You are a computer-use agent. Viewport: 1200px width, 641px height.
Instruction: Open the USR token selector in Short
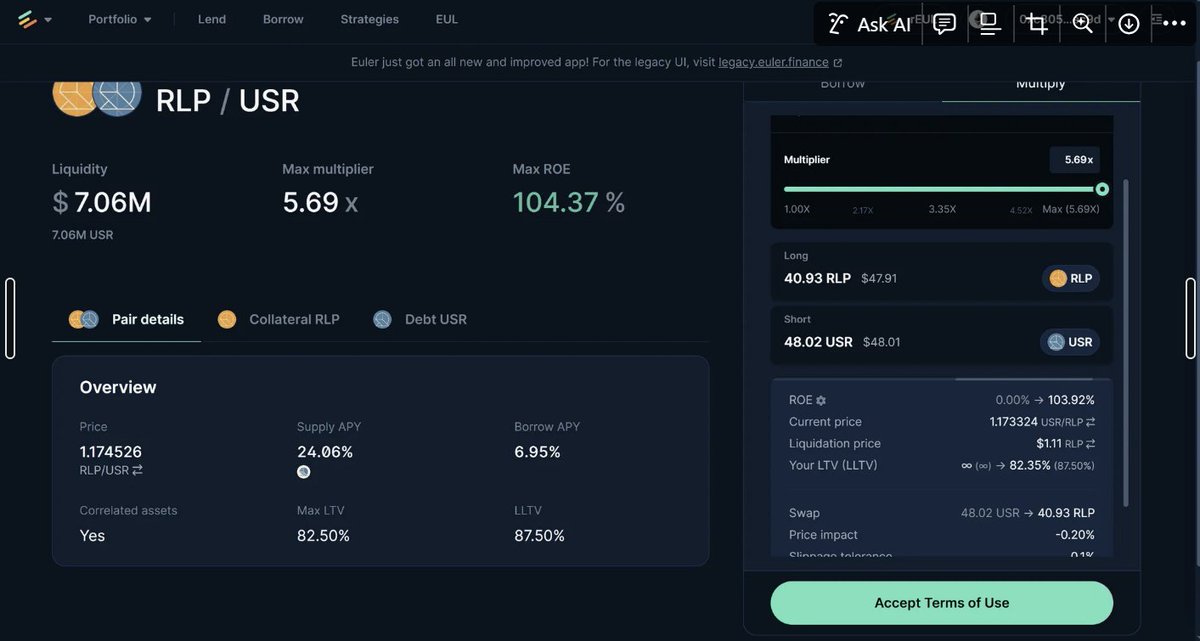1069,342
